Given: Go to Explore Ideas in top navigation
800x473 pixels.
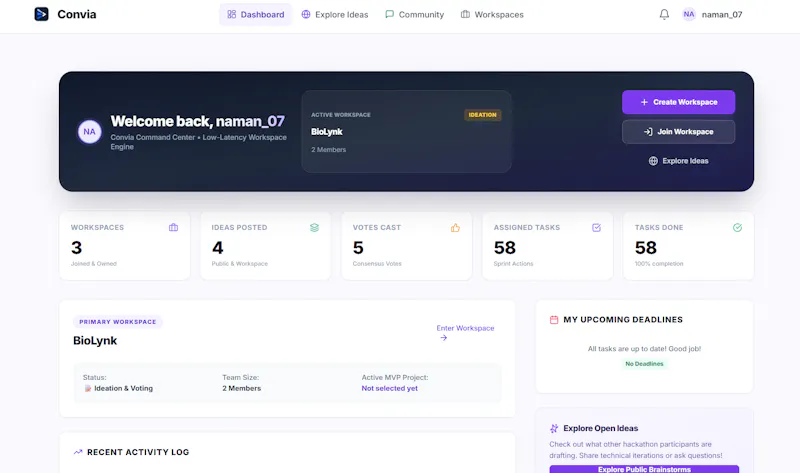Looking at the screenshot, I should click(335, 14).
